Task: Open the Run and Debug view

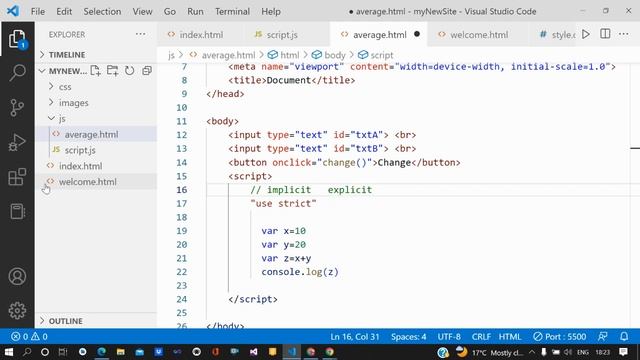Action: pos(17,142)
